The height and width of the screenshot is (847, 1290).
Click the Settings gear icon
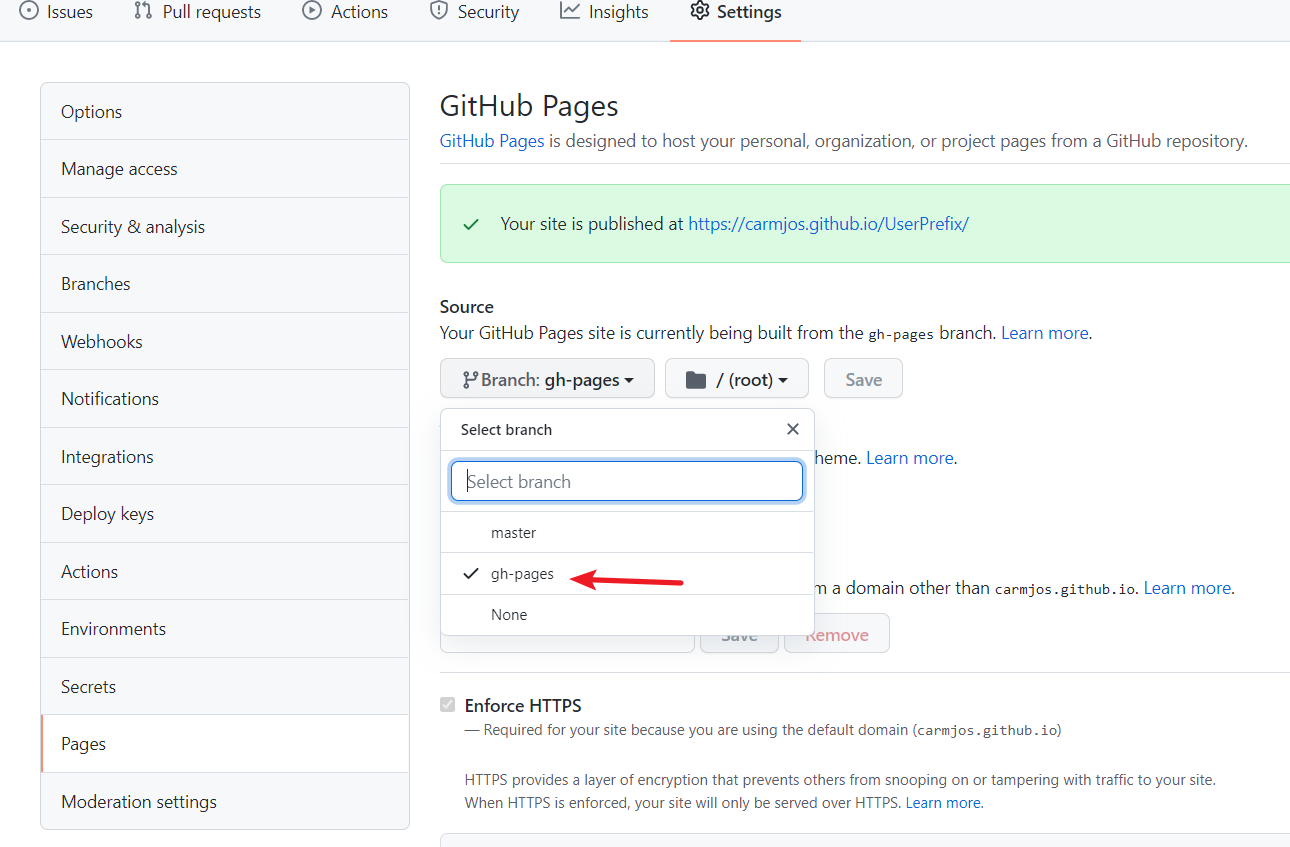[700, 11]
